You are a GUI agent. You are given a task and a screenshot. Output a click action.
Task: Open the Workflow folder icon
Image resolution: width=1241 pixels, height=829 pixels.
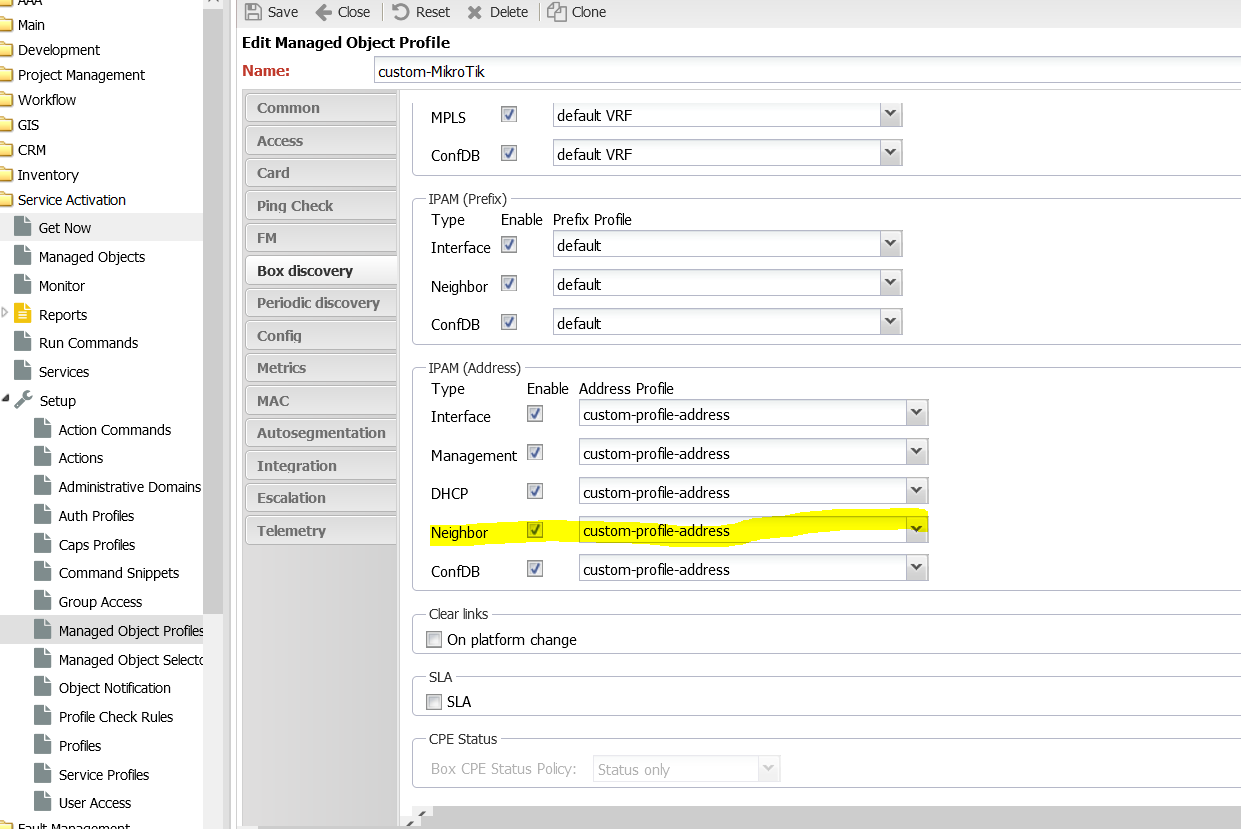(6, 100)
